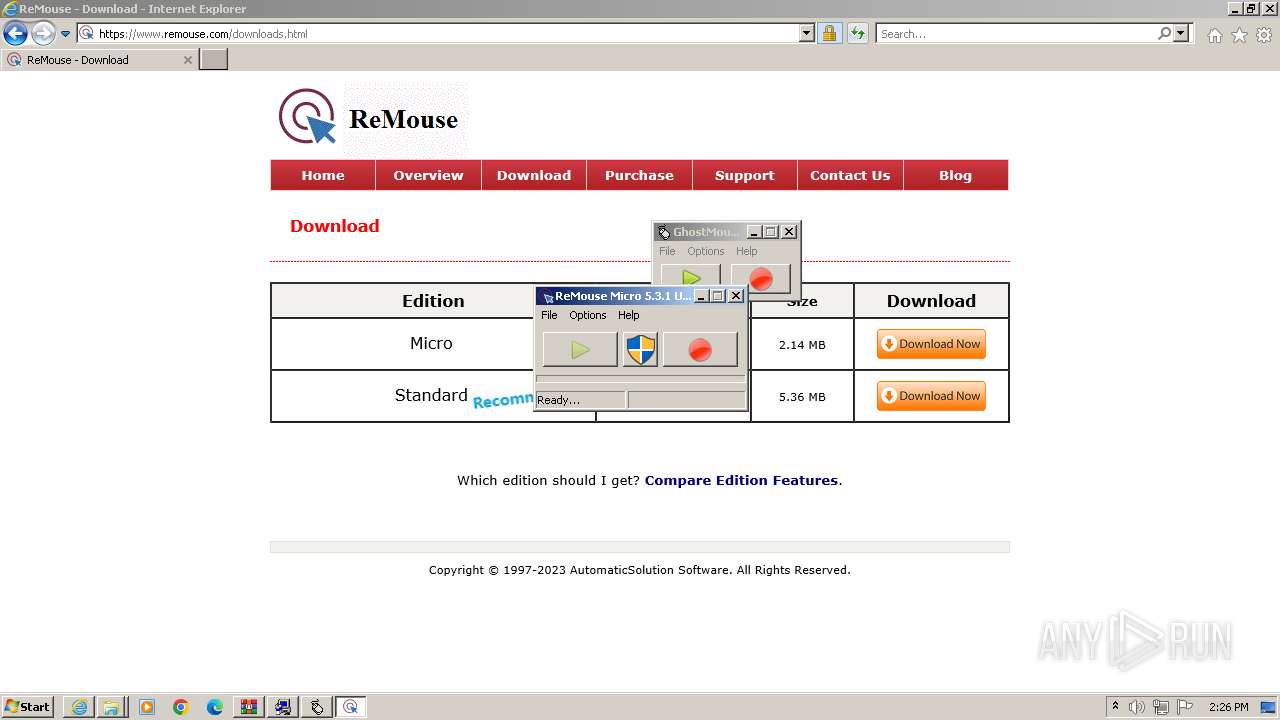
Task: Click the search magnifier icon
Action: [x=1164, y=33]
